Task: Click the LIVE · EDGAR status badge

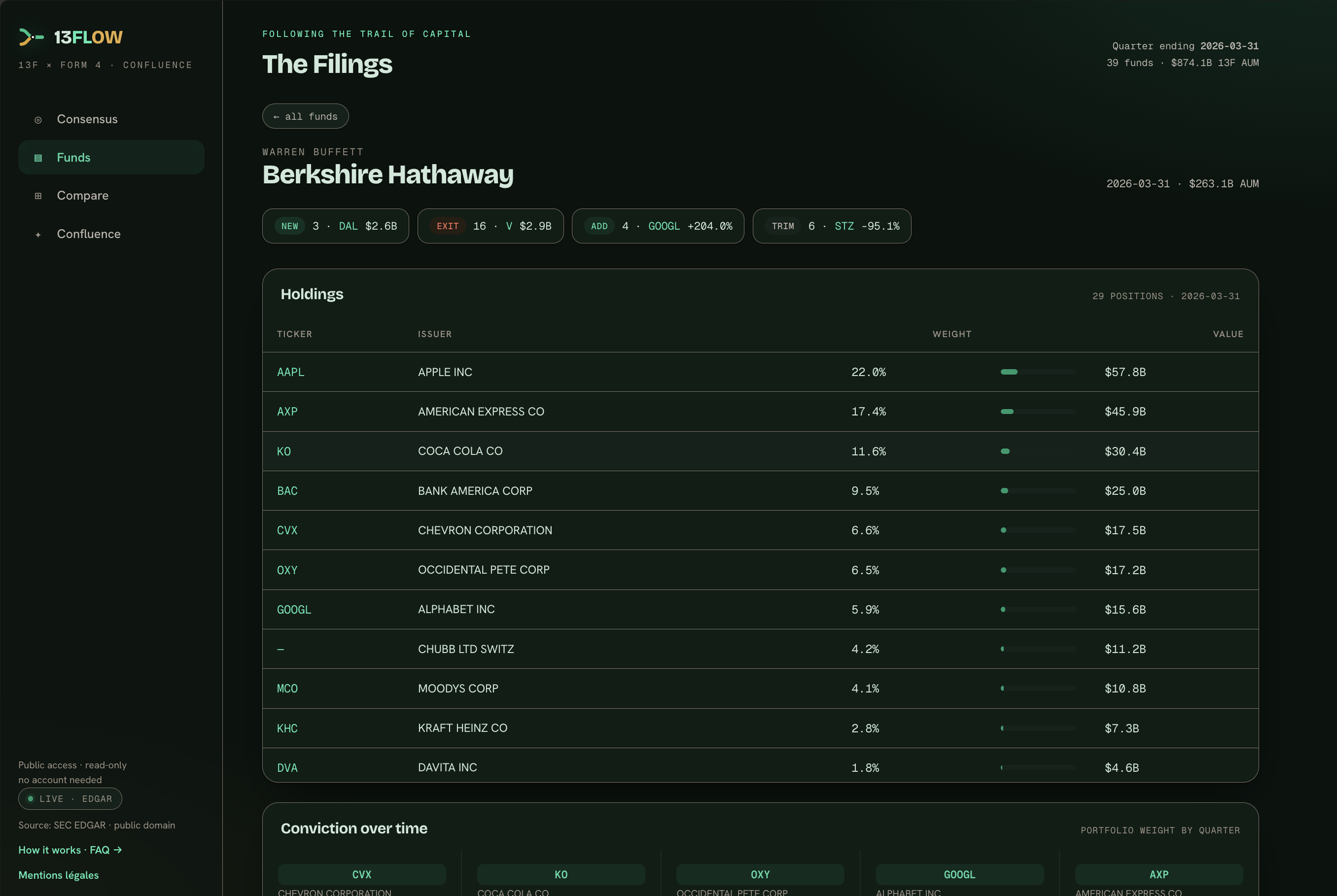Action: point(70,799)
